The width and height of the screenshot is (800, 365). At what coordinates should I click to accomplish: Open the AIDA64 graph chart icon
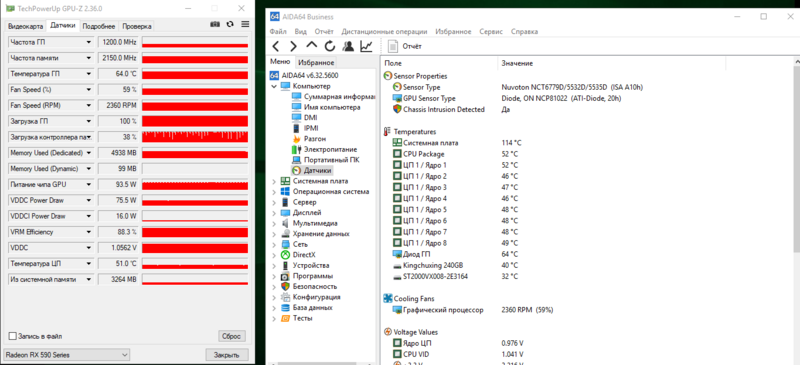(366, 46)
